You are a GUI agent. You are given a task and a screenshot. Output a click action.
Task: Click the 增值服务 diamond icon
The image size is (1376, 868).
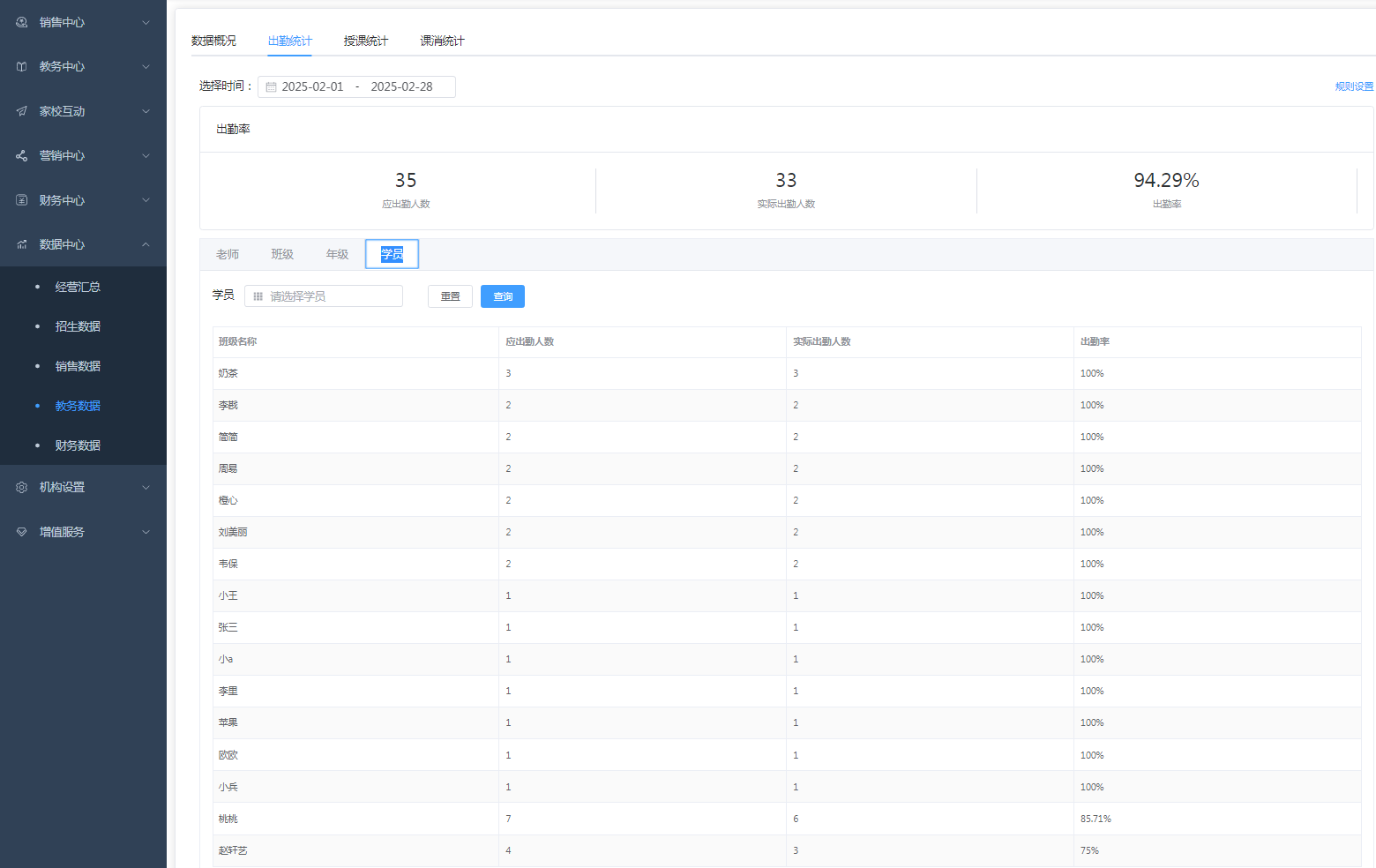22,532
